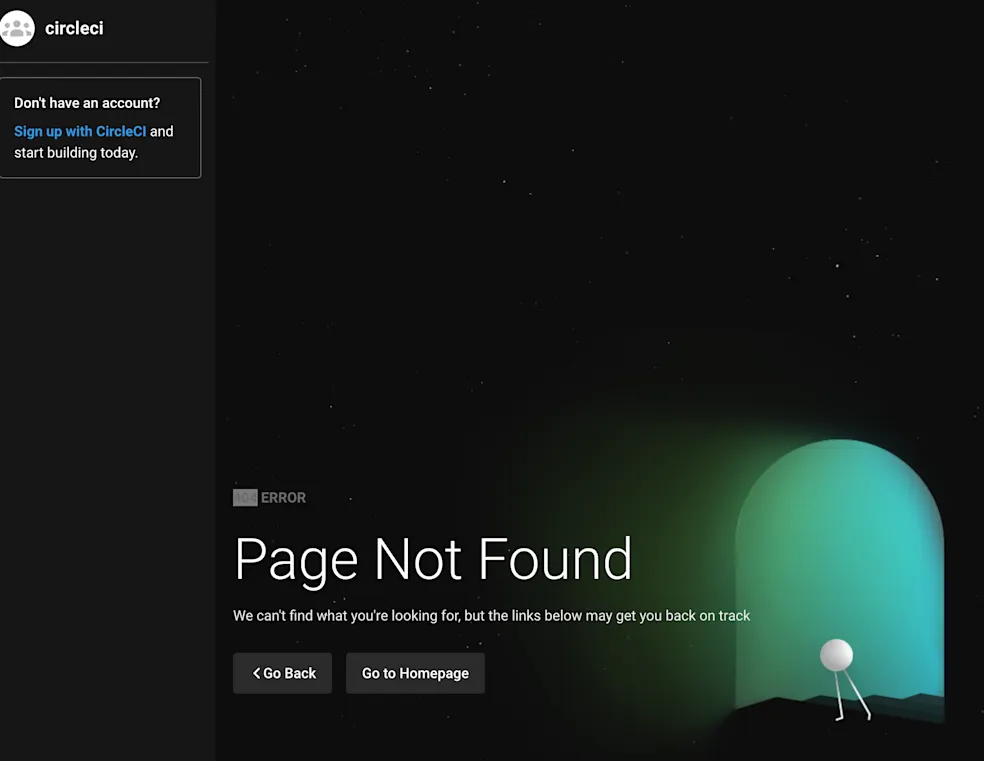Click the gray 404 badge
The width and height of the screenshot is (984, 761).
click(245, 497)
